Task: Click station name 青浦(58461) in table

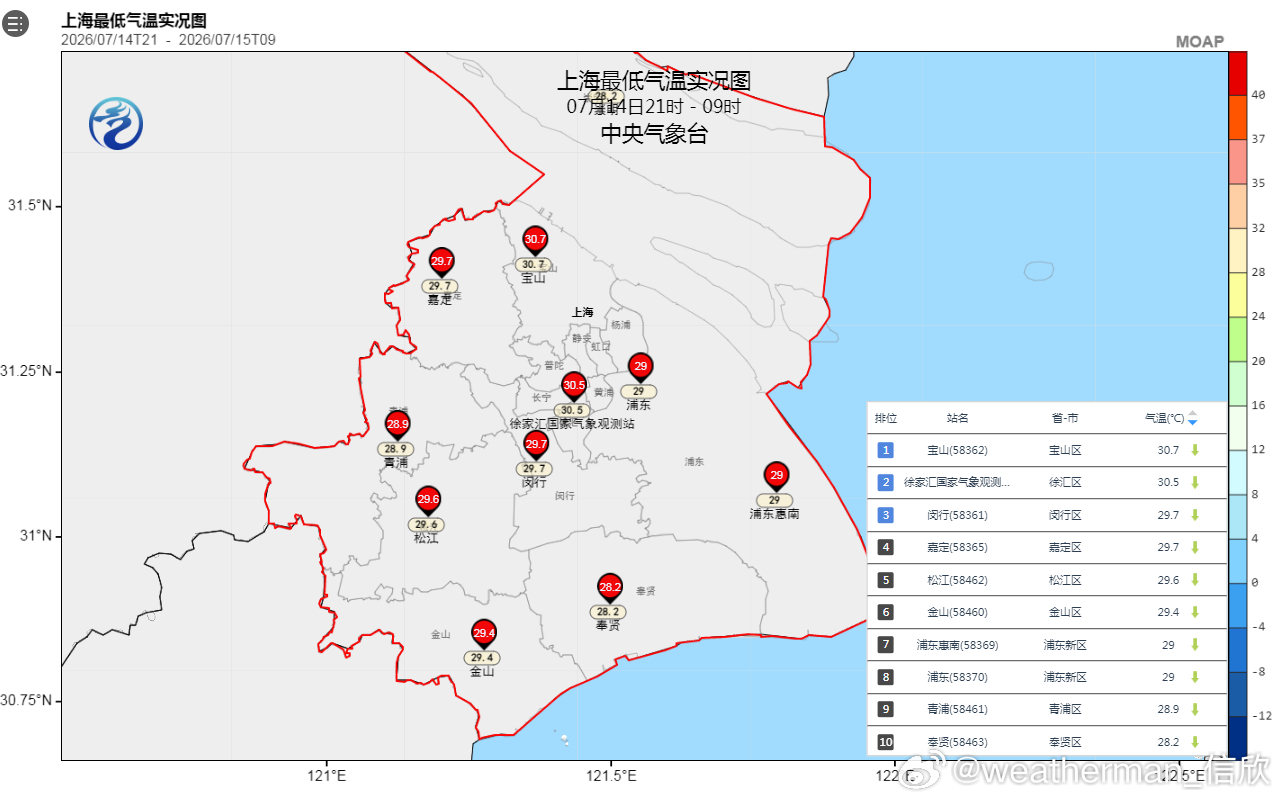Action: click(x=957, y=709)
